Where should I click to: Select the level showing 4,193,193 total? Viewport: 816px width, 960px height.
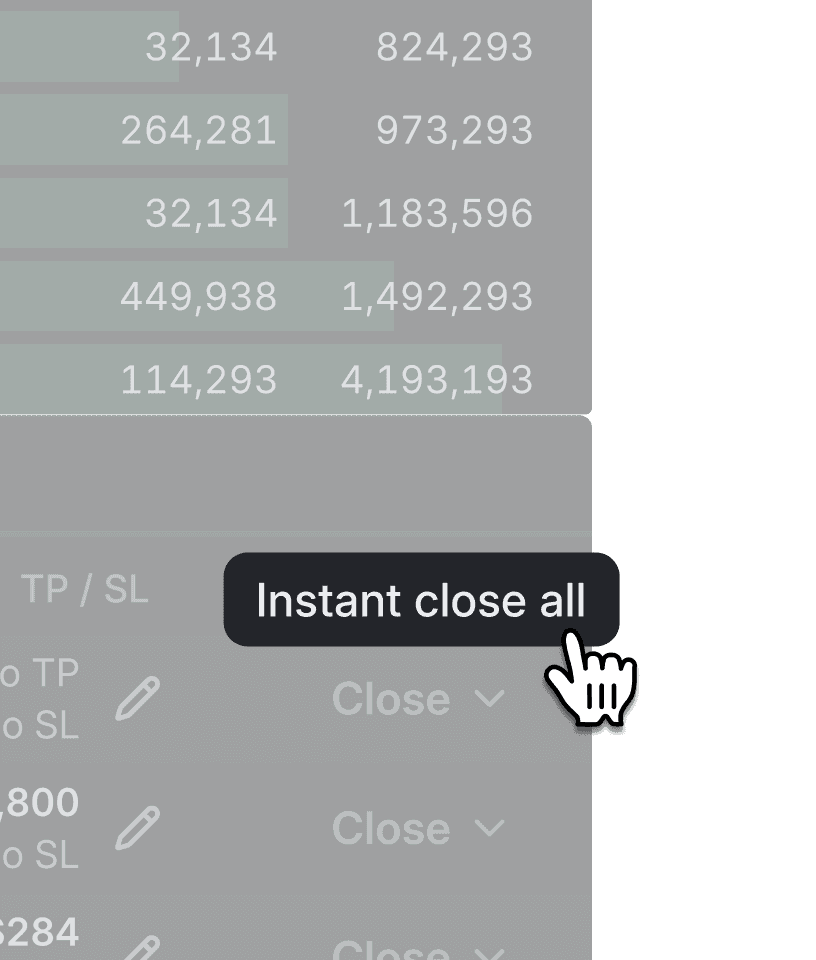(435, 380)
